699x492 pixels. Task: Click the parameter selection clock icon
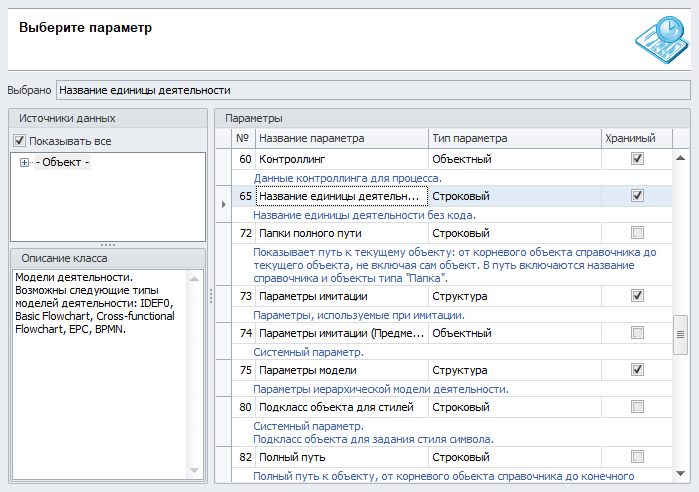pos(660,35)
